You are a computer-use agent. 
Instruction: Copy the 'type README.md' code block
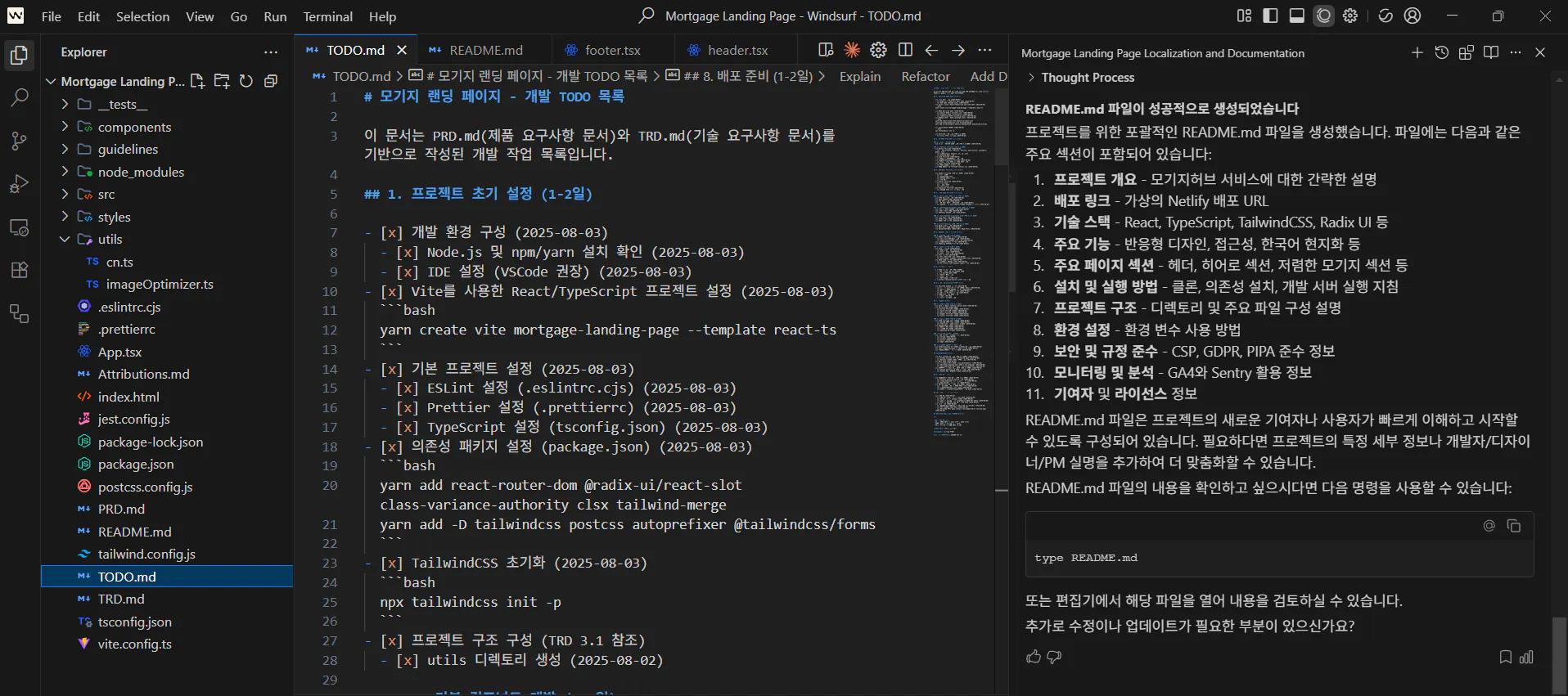click(x=1514, y=526)
